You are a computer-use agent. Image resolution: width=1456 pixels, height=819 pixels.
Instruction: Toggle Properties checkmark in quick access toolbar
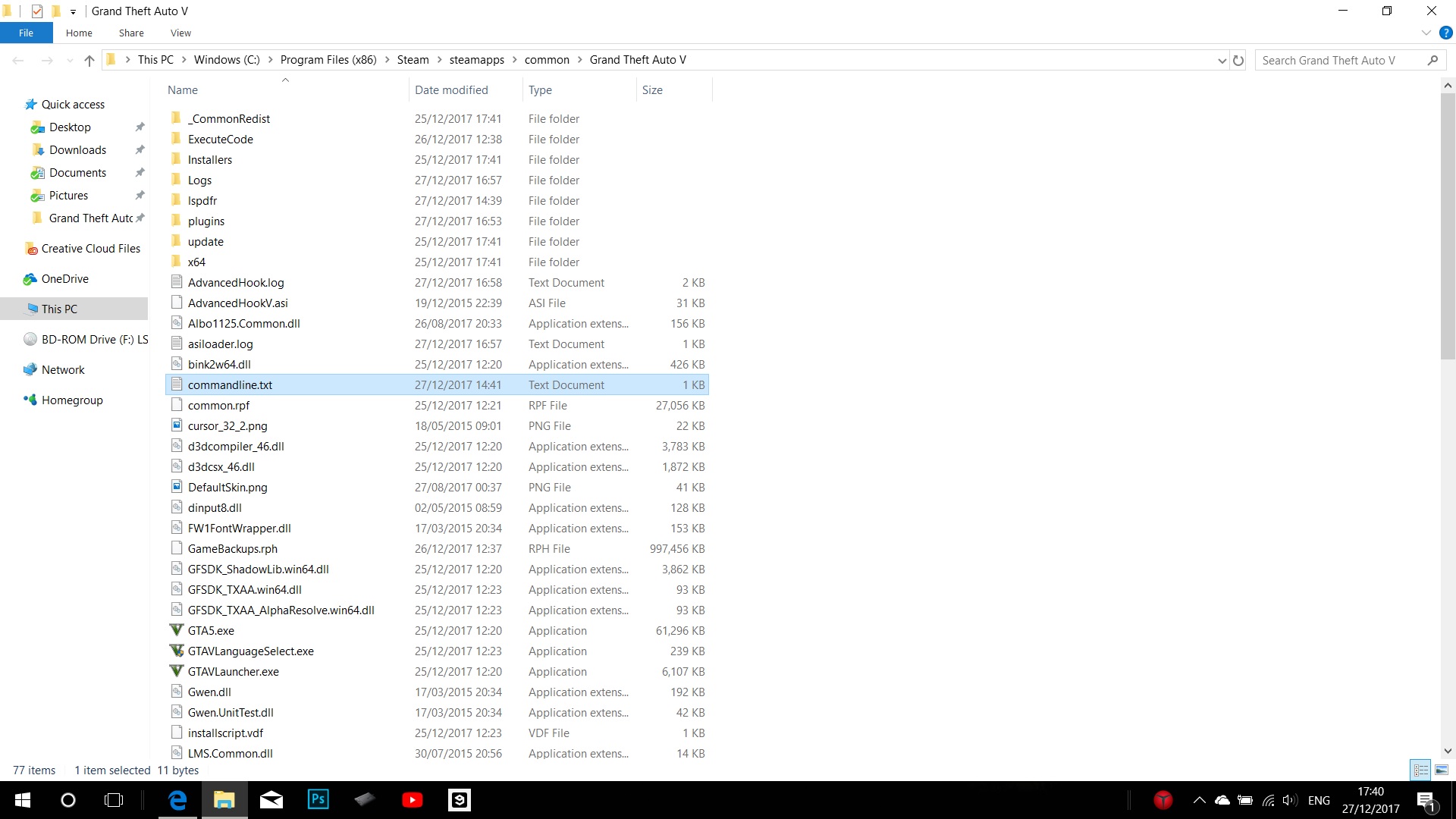[x=37, y=11]
